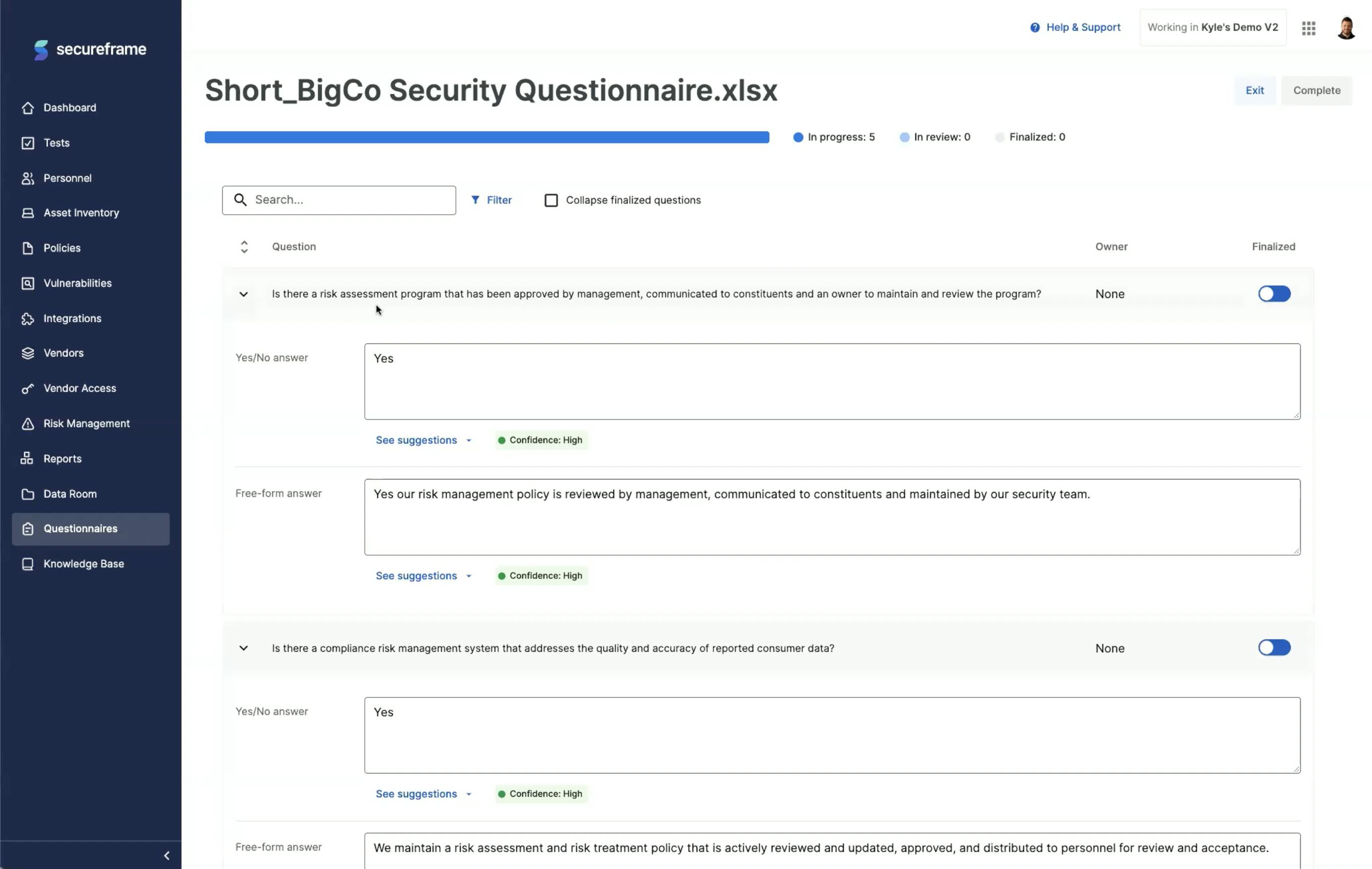Click second question's Owner value None
Screen dimensions: 1372x869
point(1110,648)
